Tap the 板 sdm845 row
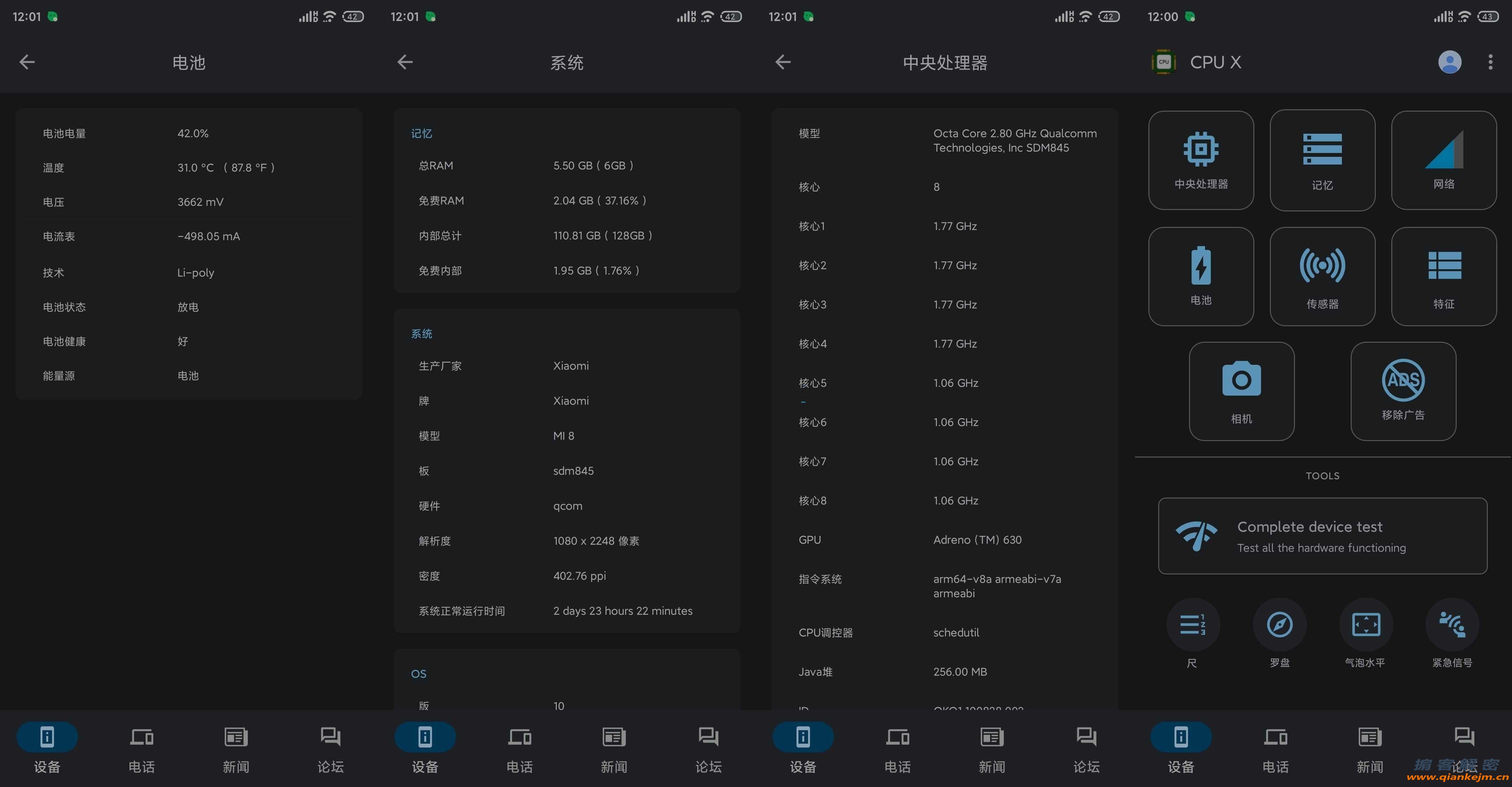Image resolution: width=1512 pixels, height=787 pixels. tap(566, 471)
